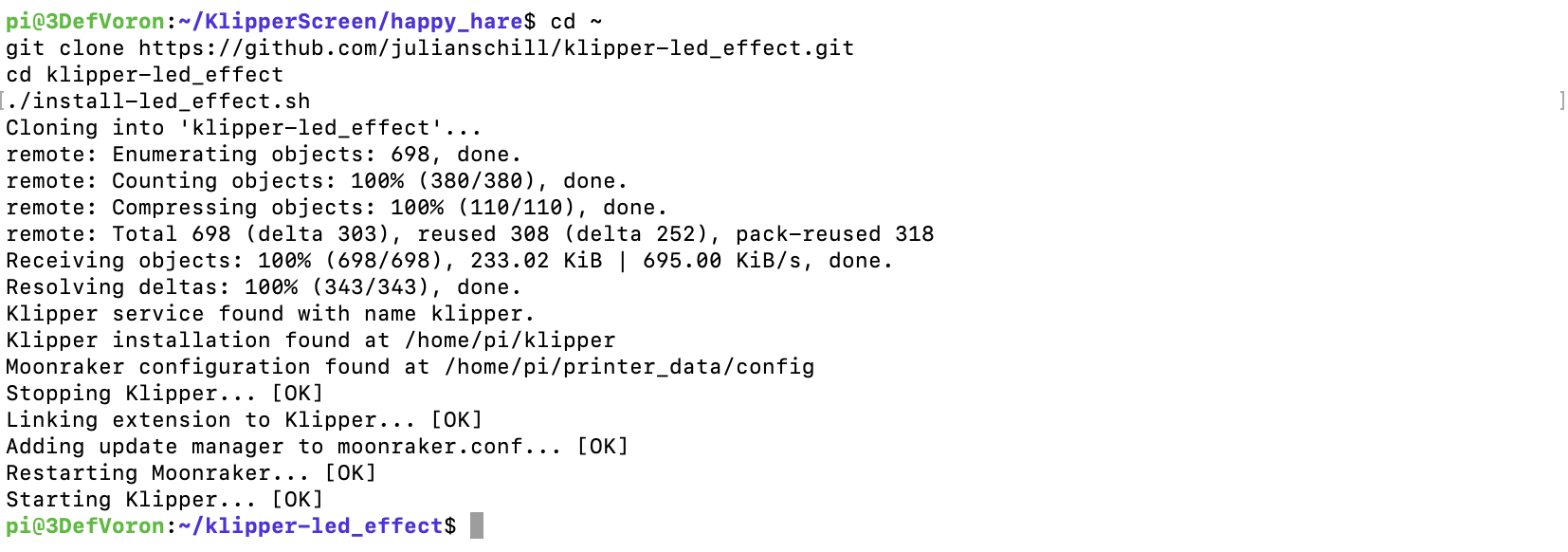Click the 'Klipper service found' line

coord(270,314)
